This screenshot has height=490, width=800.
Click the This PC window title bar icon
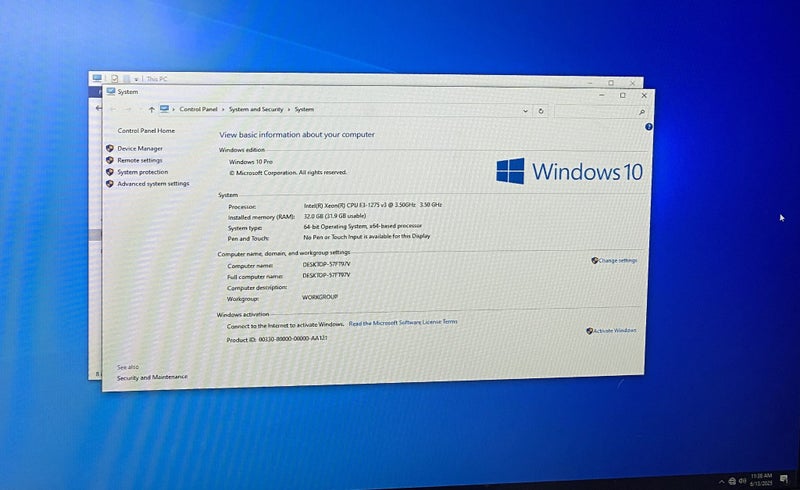(97, 78)
